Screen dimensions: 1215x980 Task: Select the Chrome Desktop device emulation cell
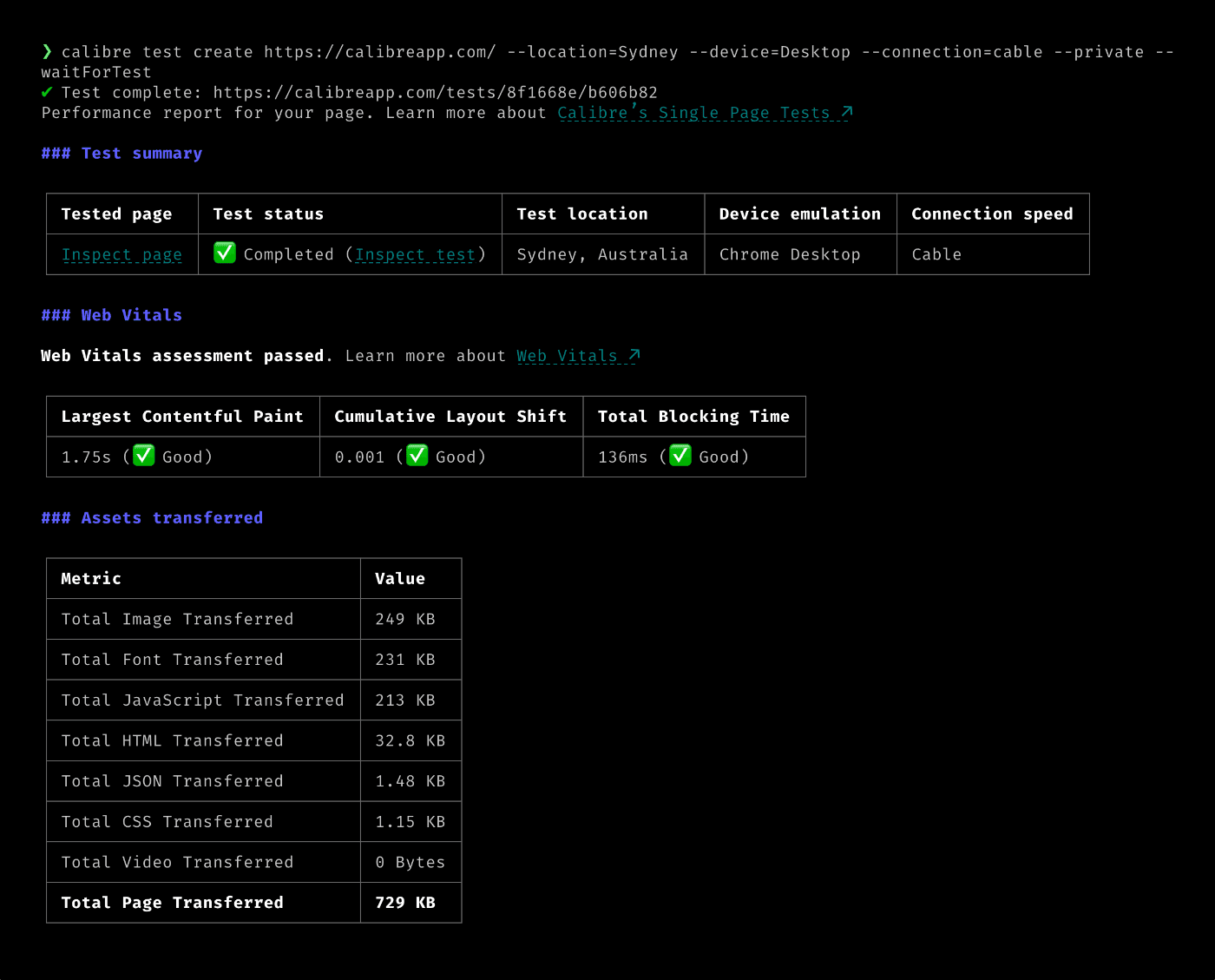pyautogui.click(x=789, y=253)
